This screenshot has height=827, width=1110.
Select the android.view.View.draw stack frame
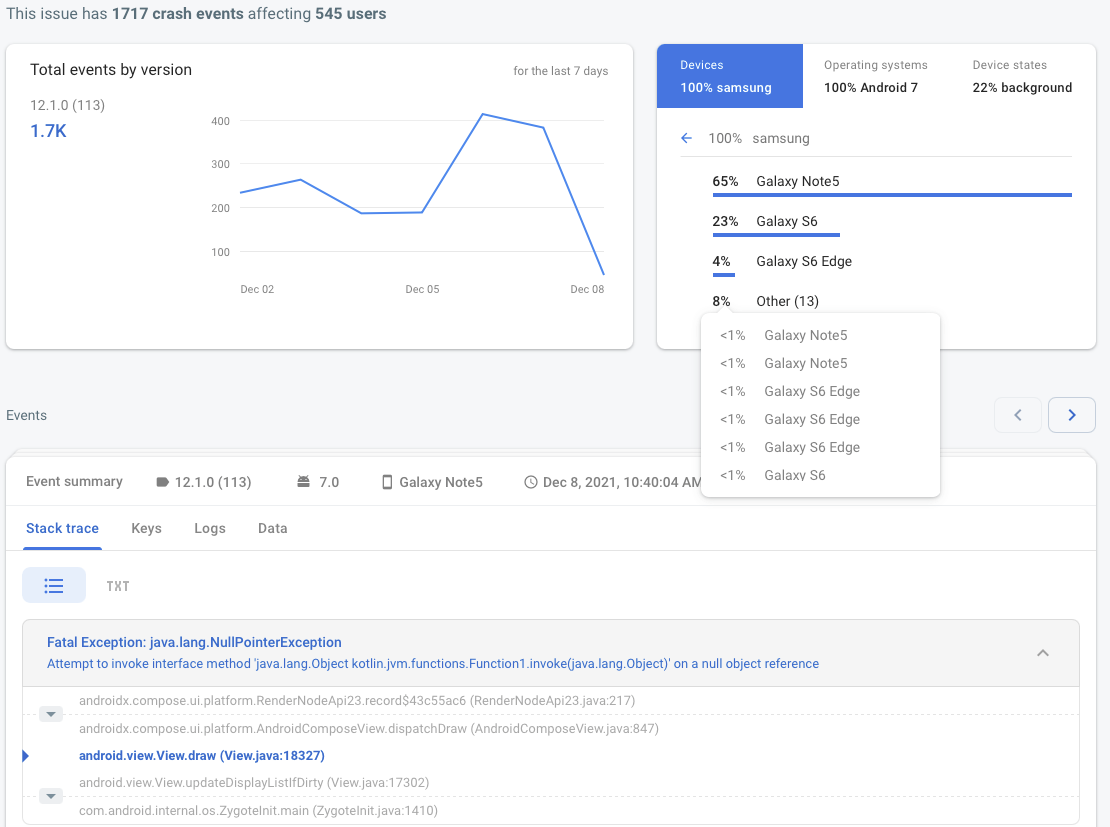coord(202,756)
